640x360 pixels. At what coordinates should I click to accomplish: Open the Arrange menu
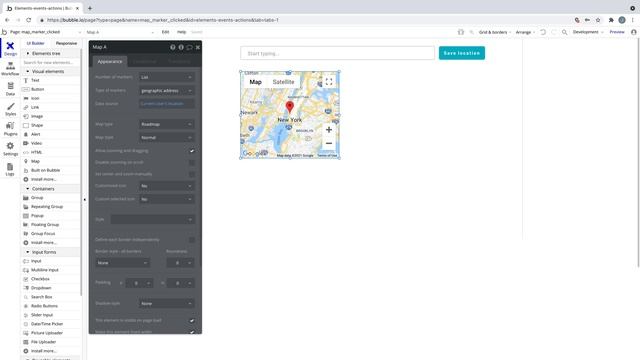pyautogui.click(x=525, y=32)
